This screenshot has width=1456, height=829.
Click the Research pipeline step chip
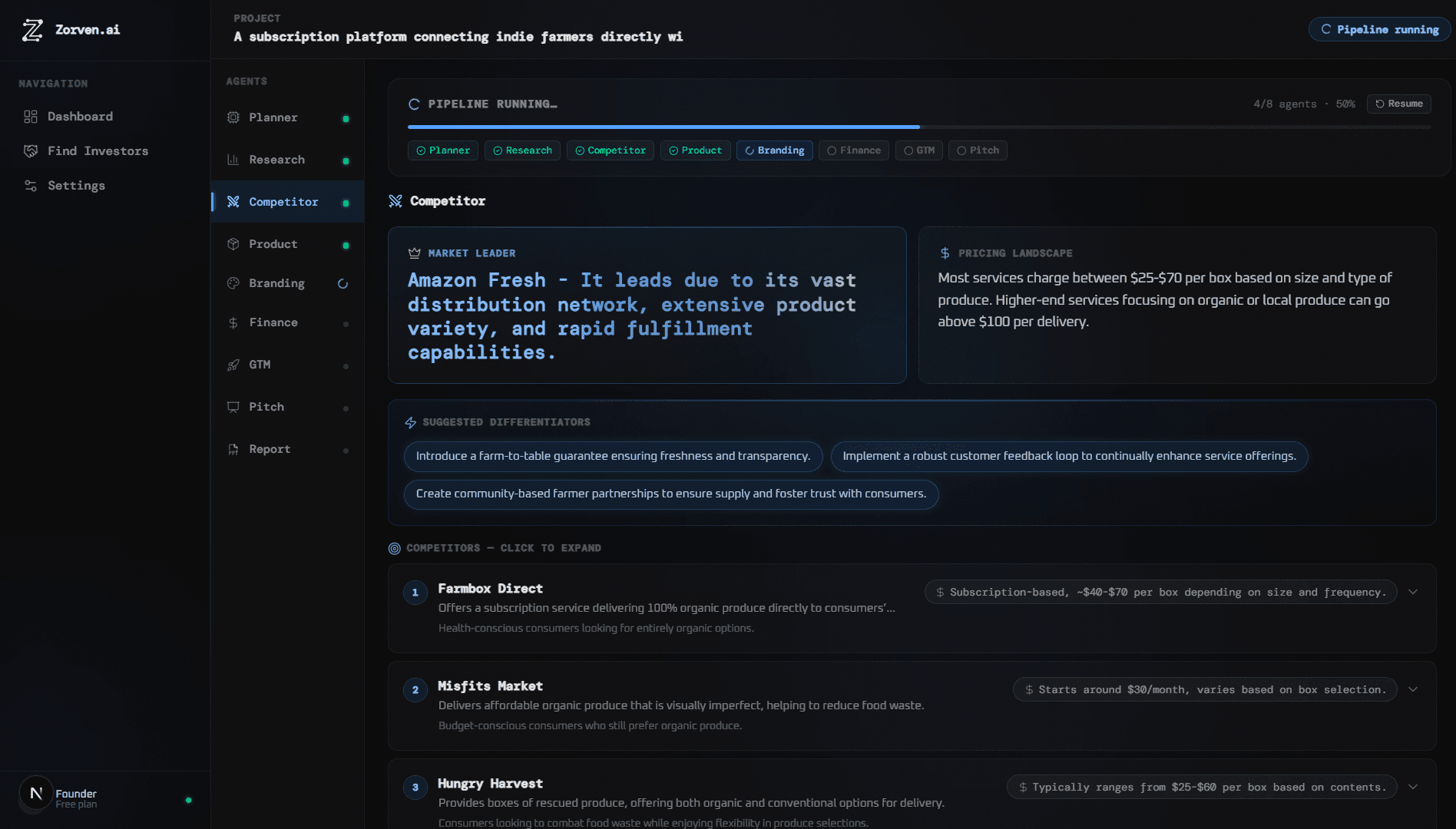522,150
